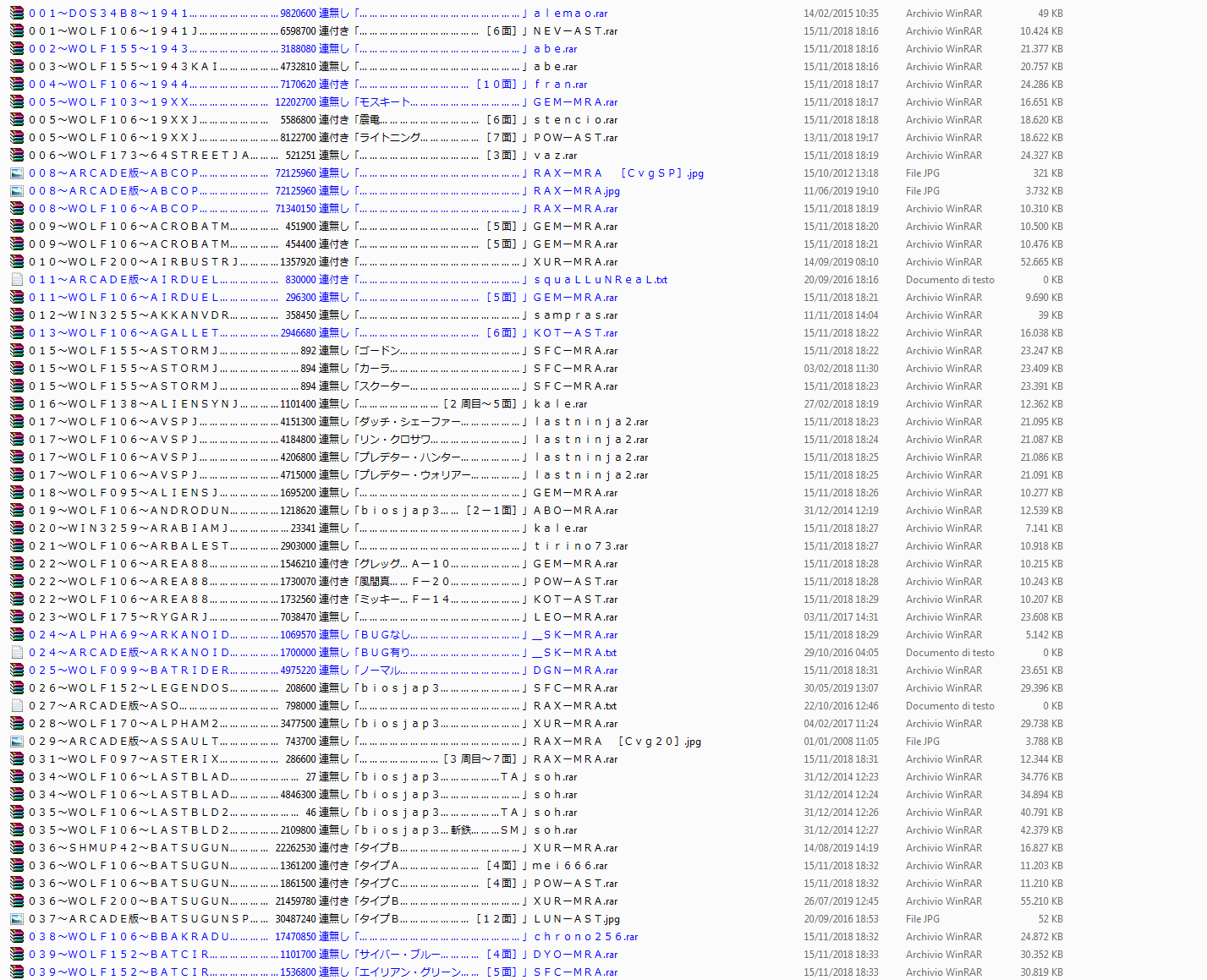Image resolution: width=1207 pixels, height=980 pixels.
Task: Click the size value 39 KB
Action: click(1051, 315)
